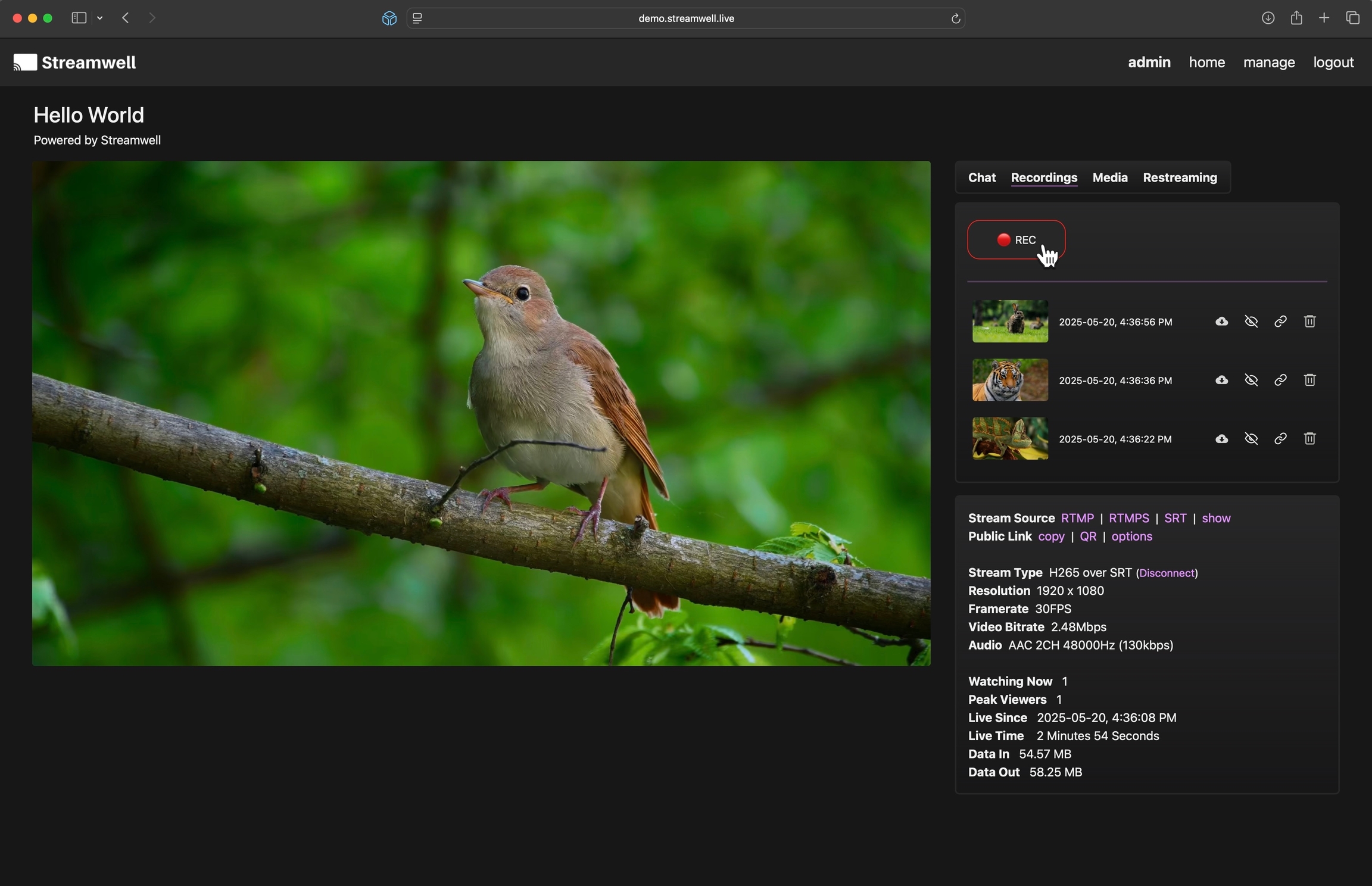Copy link for the 4:36:22 PM recording

(x=1280, y=439)
